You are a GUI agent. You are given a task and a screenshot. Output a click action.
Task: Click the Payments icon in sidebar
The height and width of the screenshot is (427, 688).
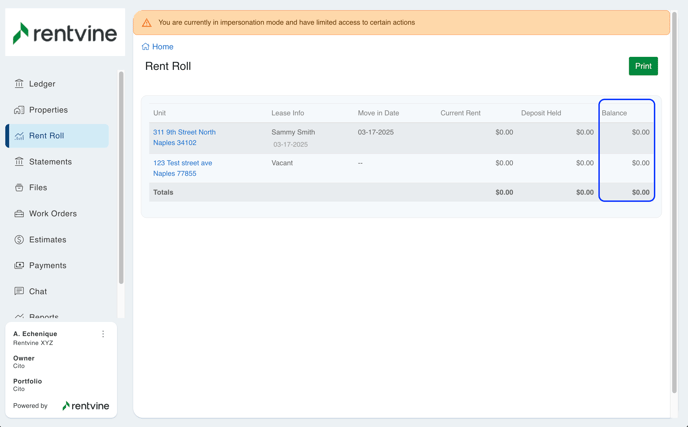pos(19,266)
